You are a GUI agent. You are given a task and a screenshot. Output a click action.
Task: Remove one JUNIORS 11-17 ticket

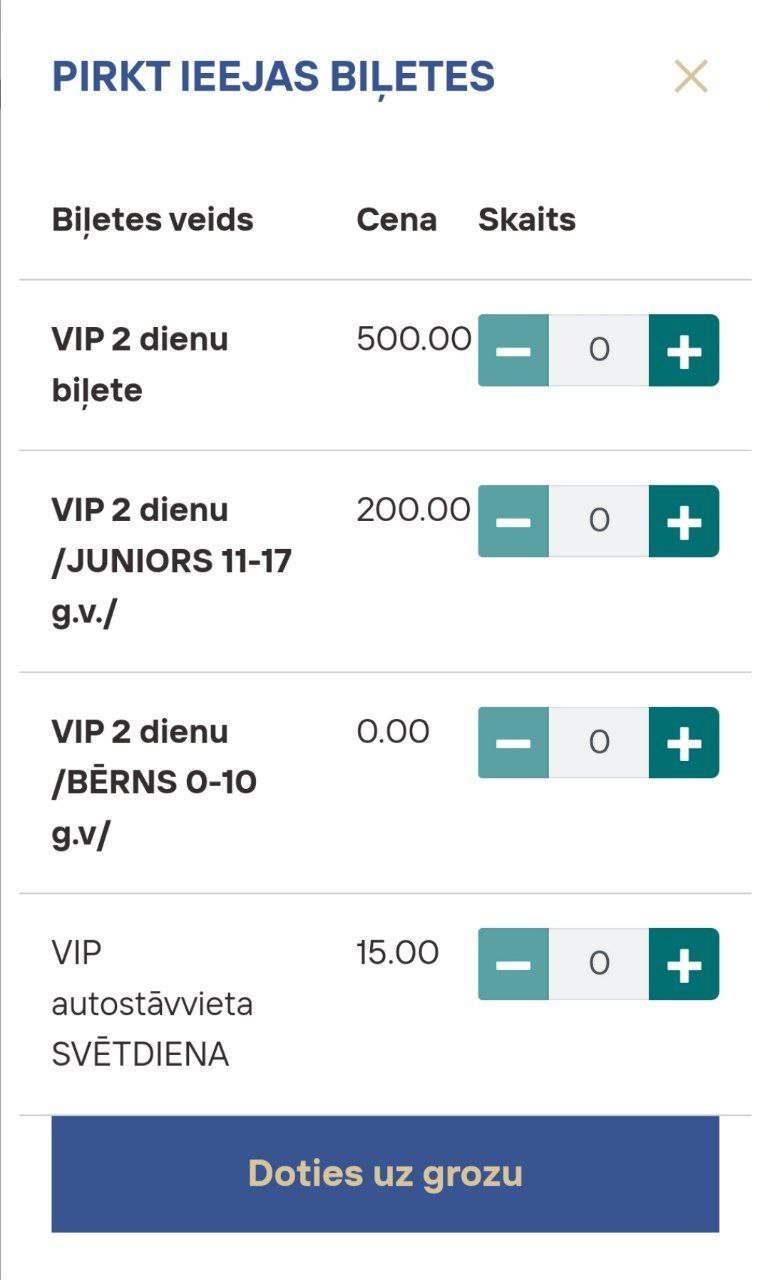point(513,521)
